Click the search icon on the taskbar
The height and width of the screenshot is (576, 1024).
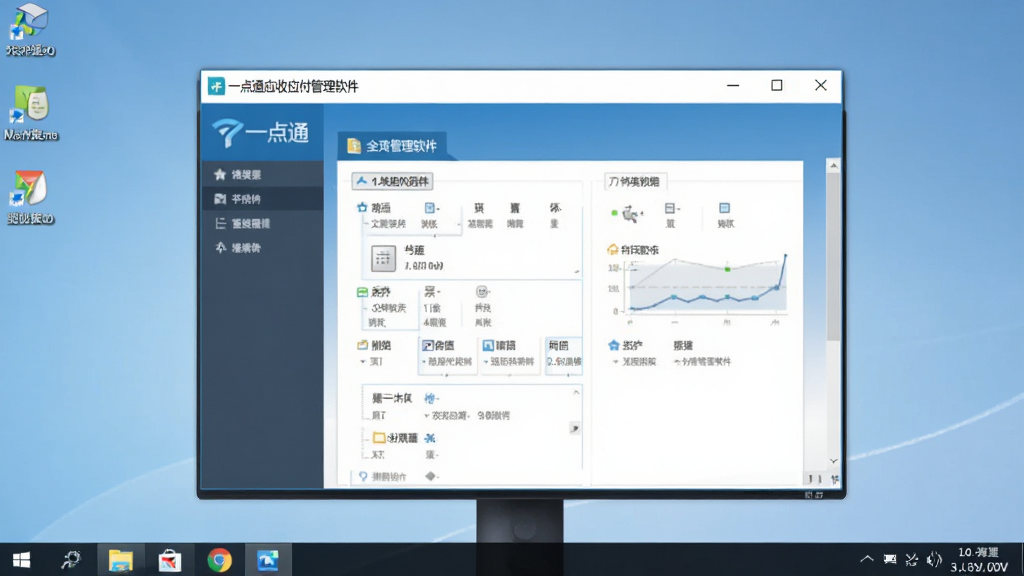(x=71, y=560)
